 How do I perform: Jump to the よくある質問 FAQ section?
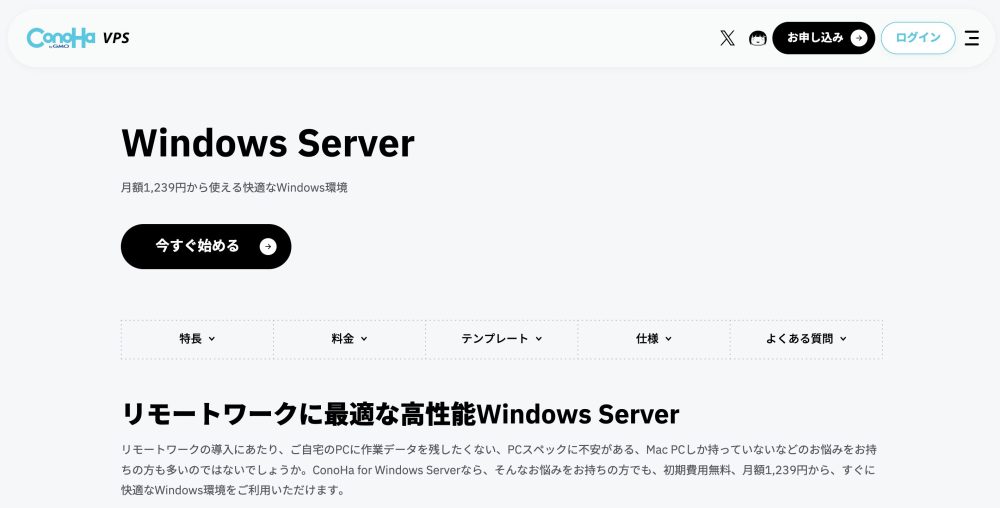(x=806, y=339)
